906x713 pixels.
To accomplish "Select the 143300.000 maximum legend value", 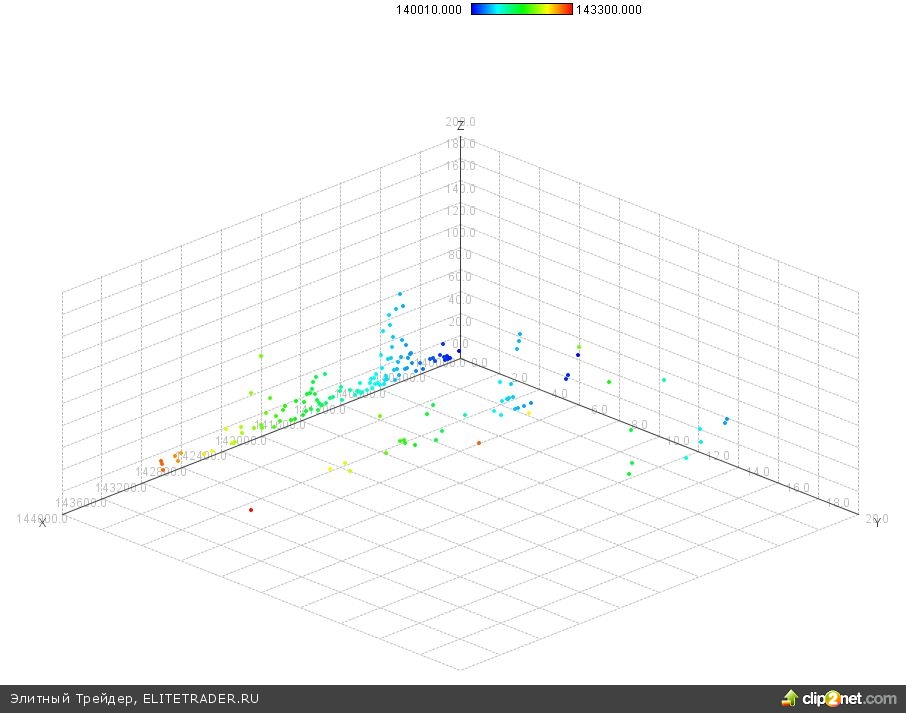I will point(609,10).
